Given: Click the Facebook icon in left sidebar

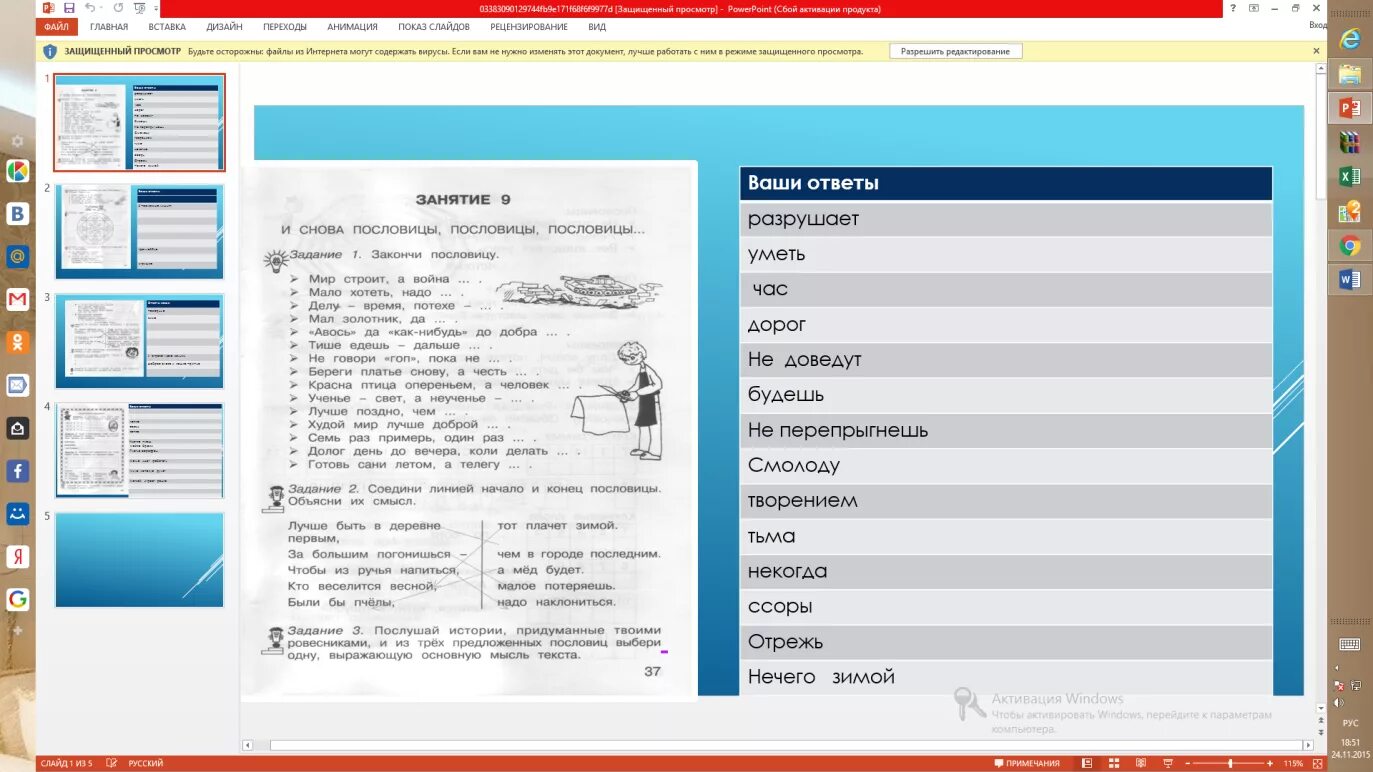Looking at the screenshot, I should click(x=17, y=471).
